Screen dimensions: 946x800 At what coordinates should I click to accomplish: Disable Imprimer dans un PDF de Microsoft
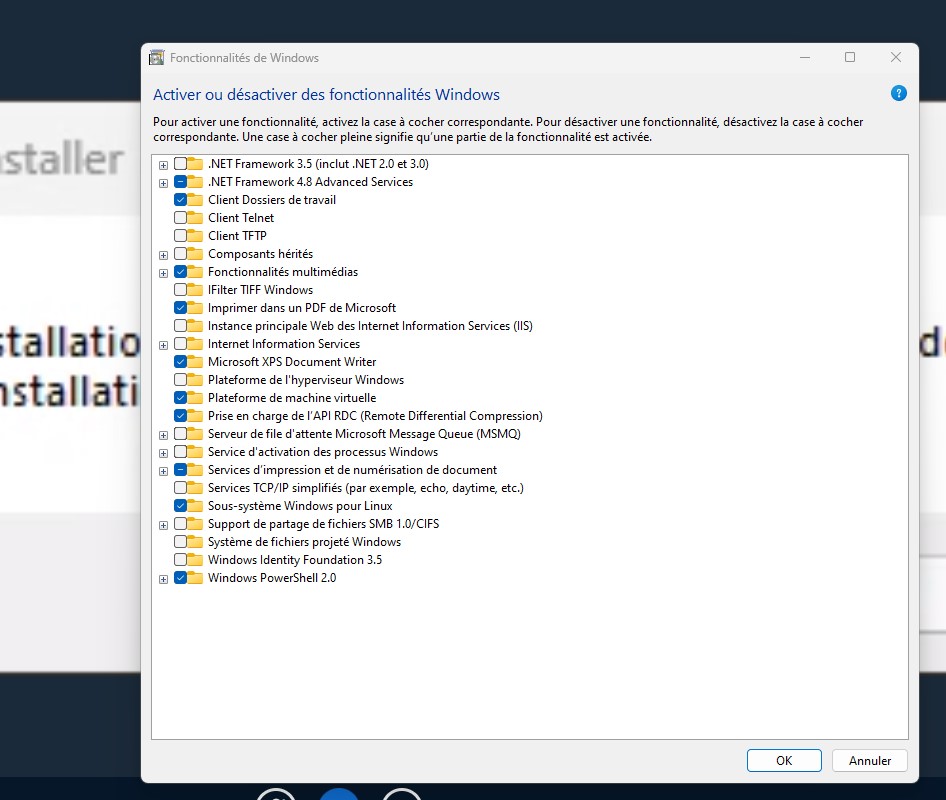[x=180, y=308]
